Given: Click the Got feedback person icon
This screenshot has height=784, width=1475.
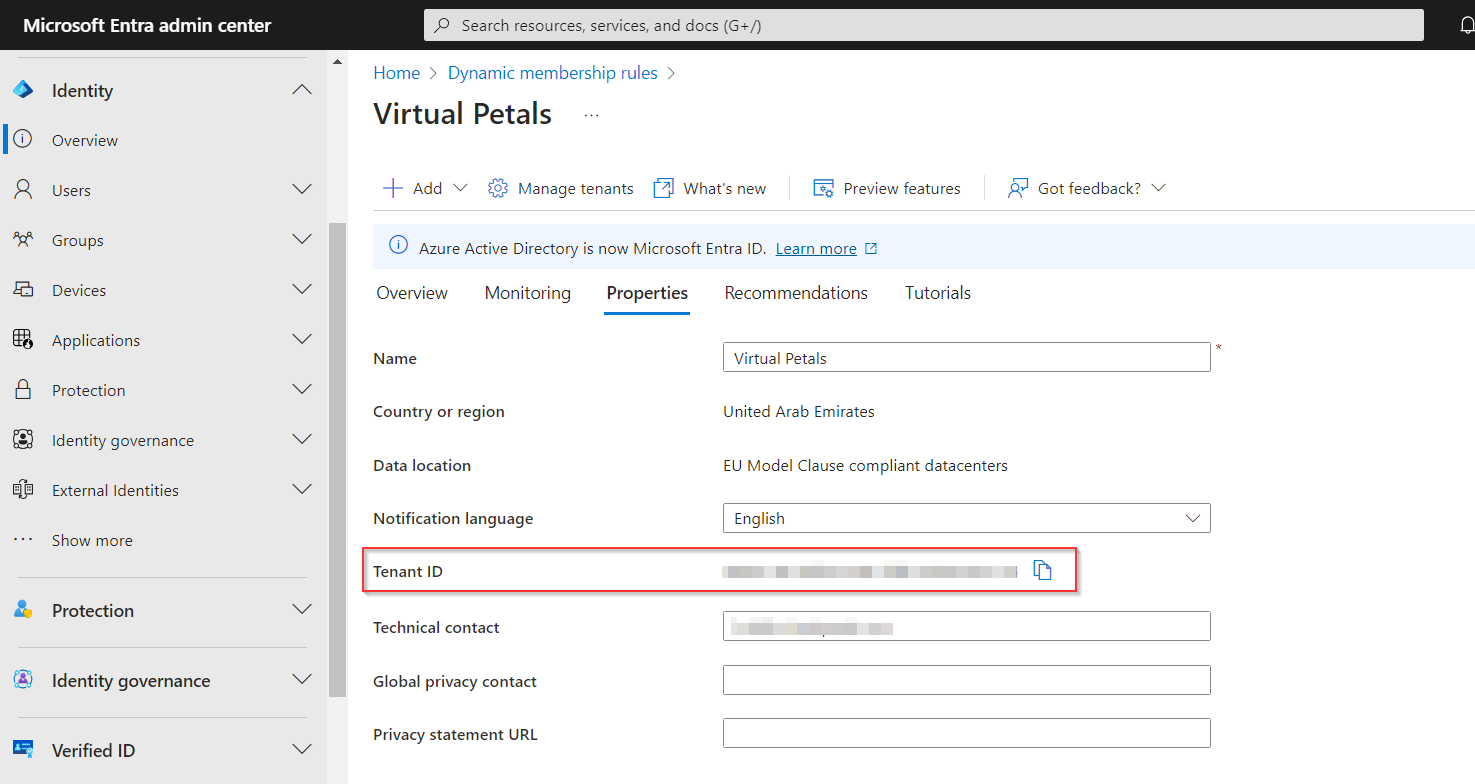Looking at the screenshot, I should click(x=1018, y=188).
